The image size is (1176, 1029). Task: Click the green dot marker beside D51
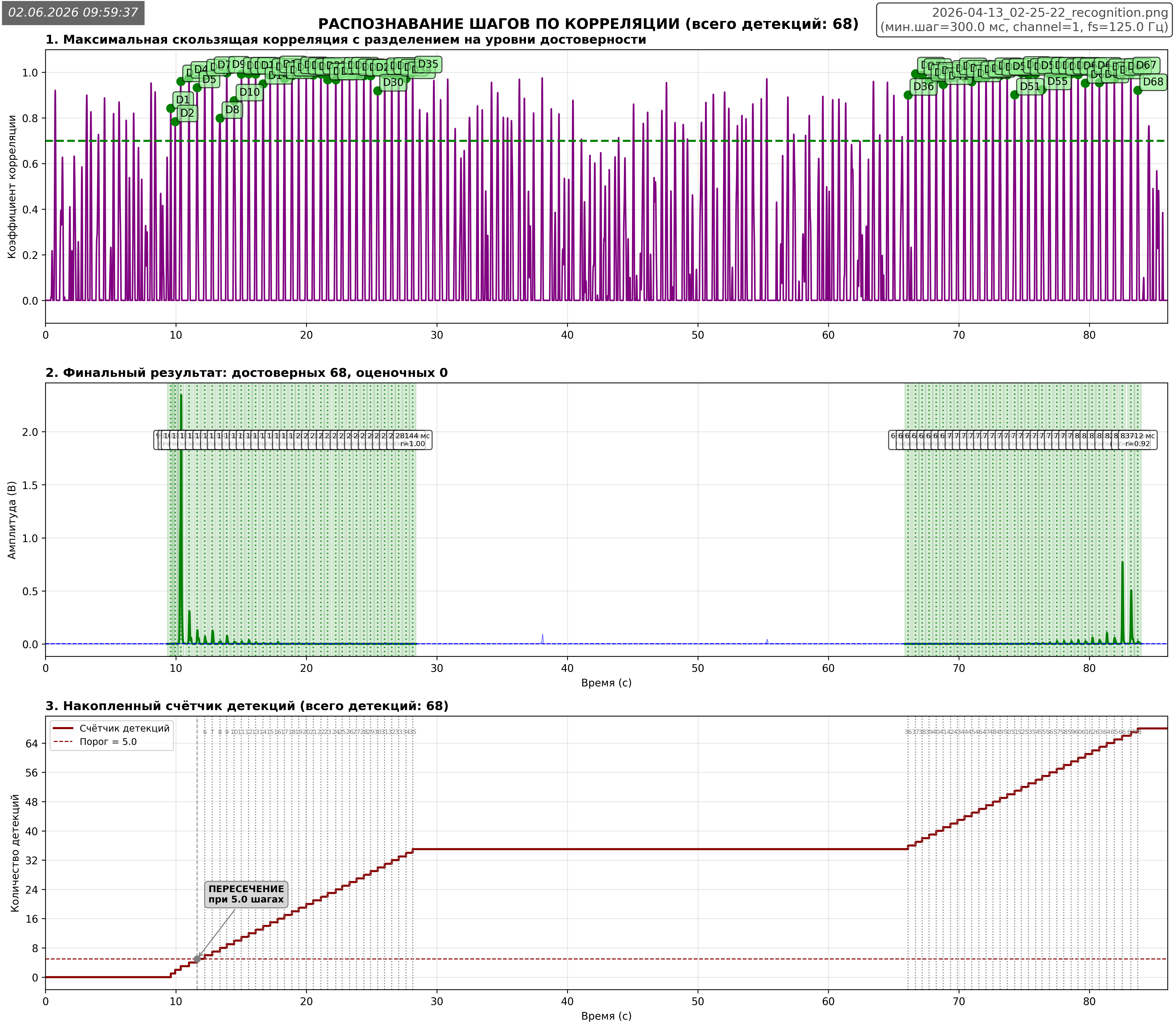point(1015,95)
